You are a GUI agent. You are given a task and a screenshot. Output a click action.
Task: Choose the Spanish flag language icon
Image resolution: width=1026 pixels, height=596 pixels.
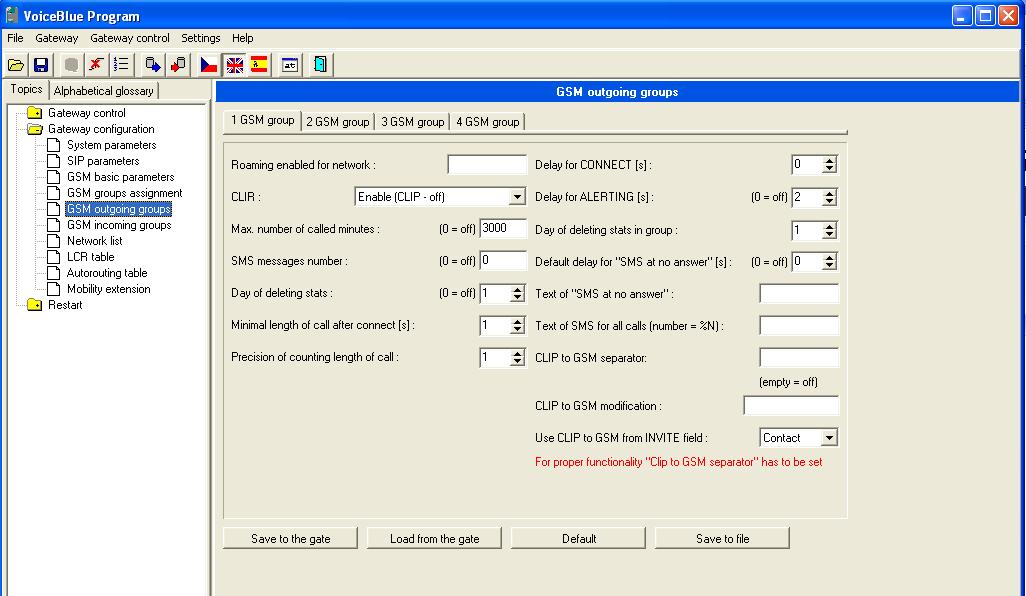[x=259, y=65]
